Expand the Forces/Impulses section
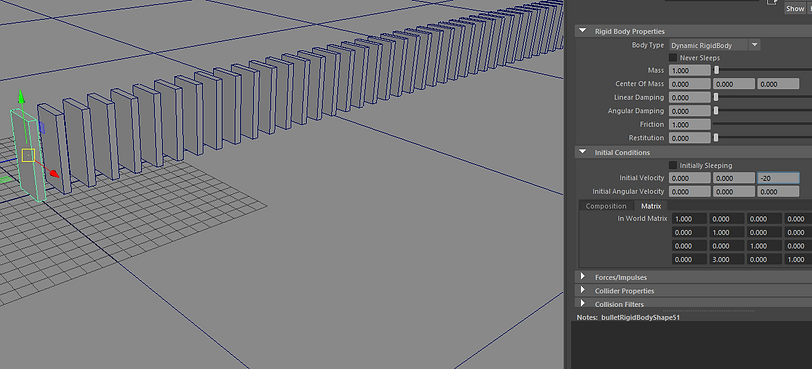The width and height of the screenshot is (812, 369). 583,277
